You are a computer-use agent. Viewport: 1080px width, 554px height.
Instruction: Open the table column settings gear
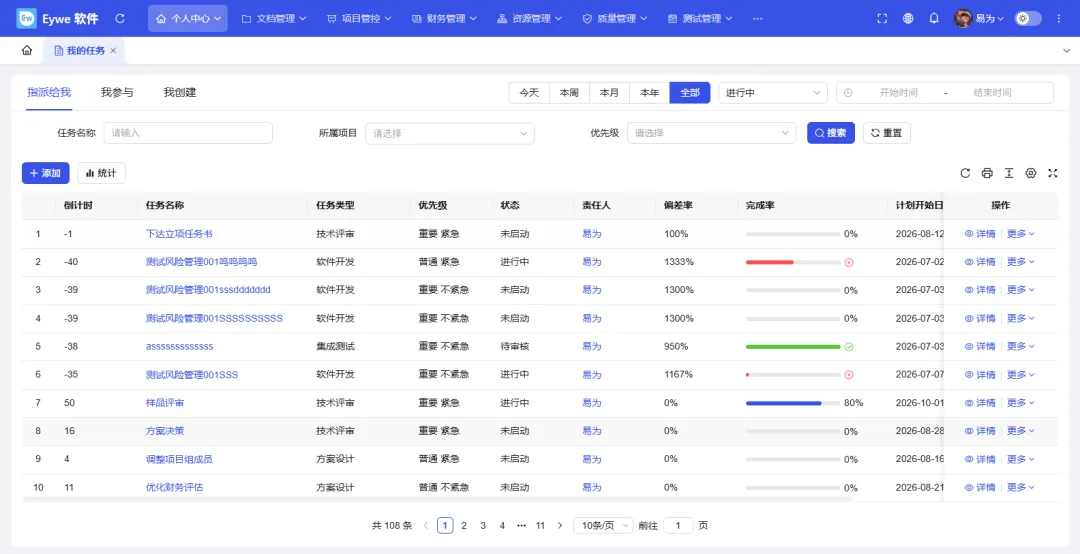(x=1030, y=173)
